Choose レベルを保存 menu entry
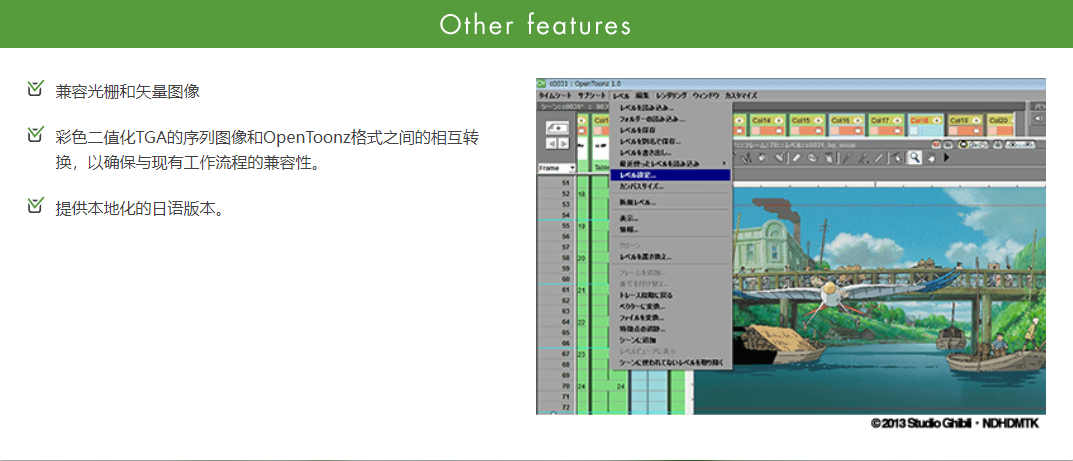The width and height of the screenshot is (1073, 461). [671, 130]
